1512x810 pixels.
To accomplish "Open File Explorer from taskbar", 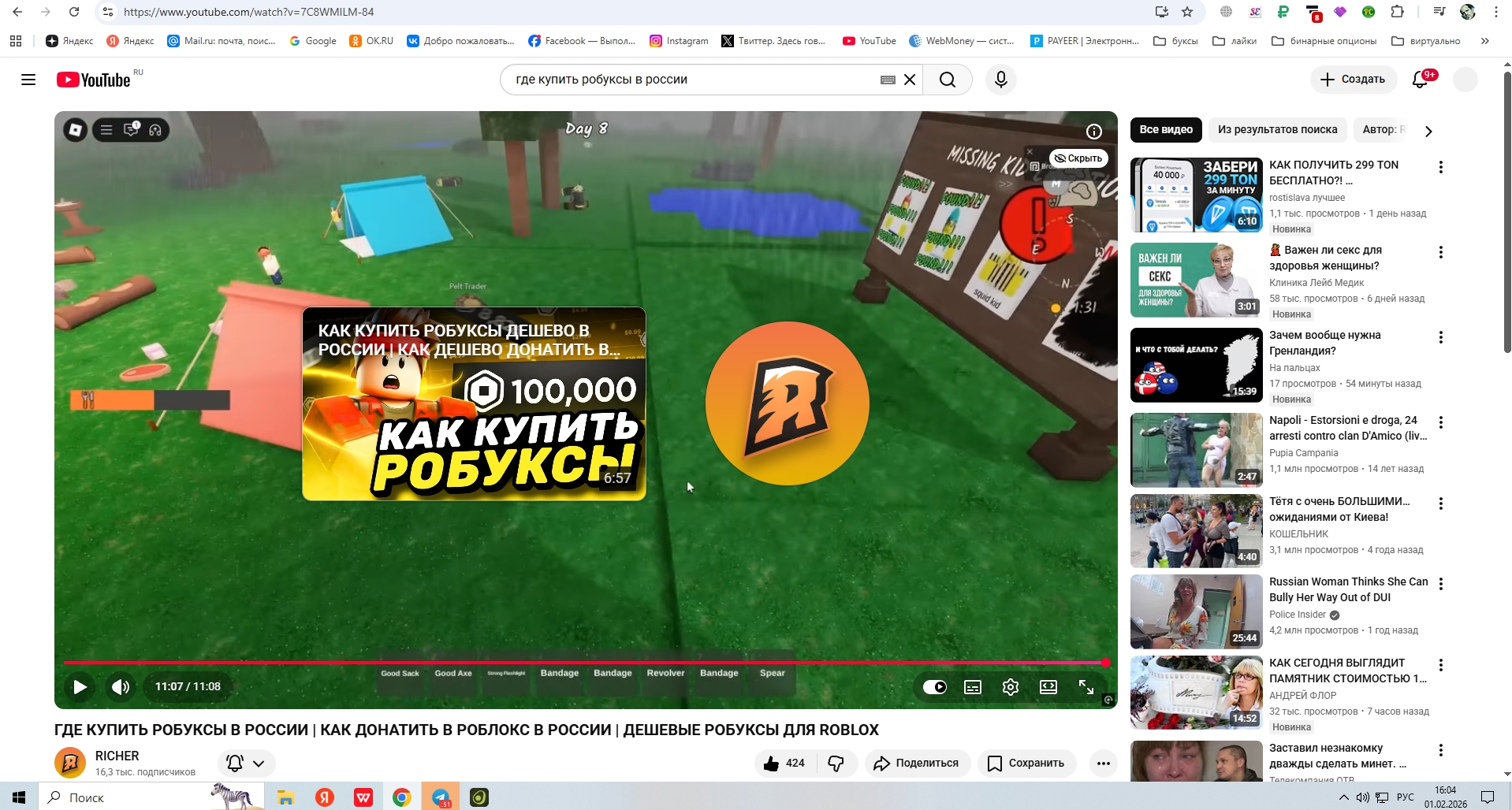I will (285, 797).
